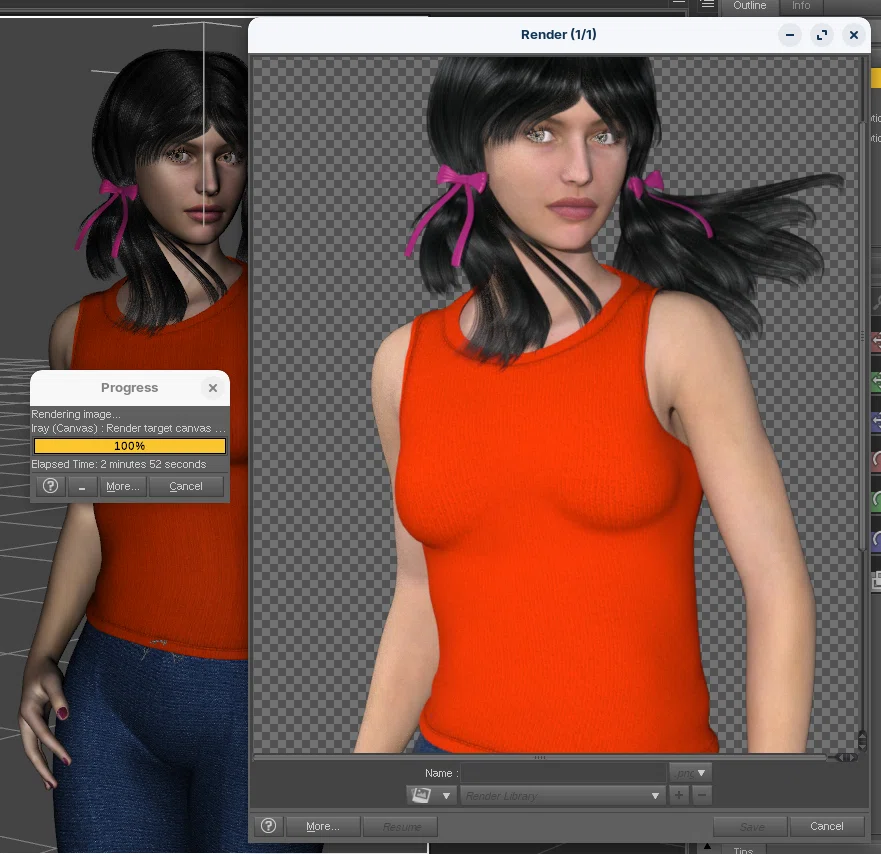This screenshot has height=854, width=881.
Task: Click the Render window vertical scrollbar
Action: (x=862, y=337)
